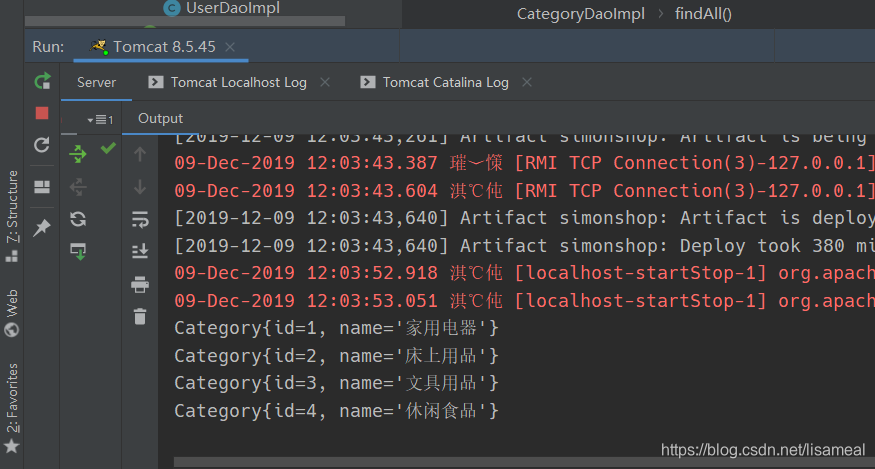Image resolution: width=875 pixels, height=469 pixels.
Task: Rerun Tomcat with the green rerun icon
Action: [42, 82]
